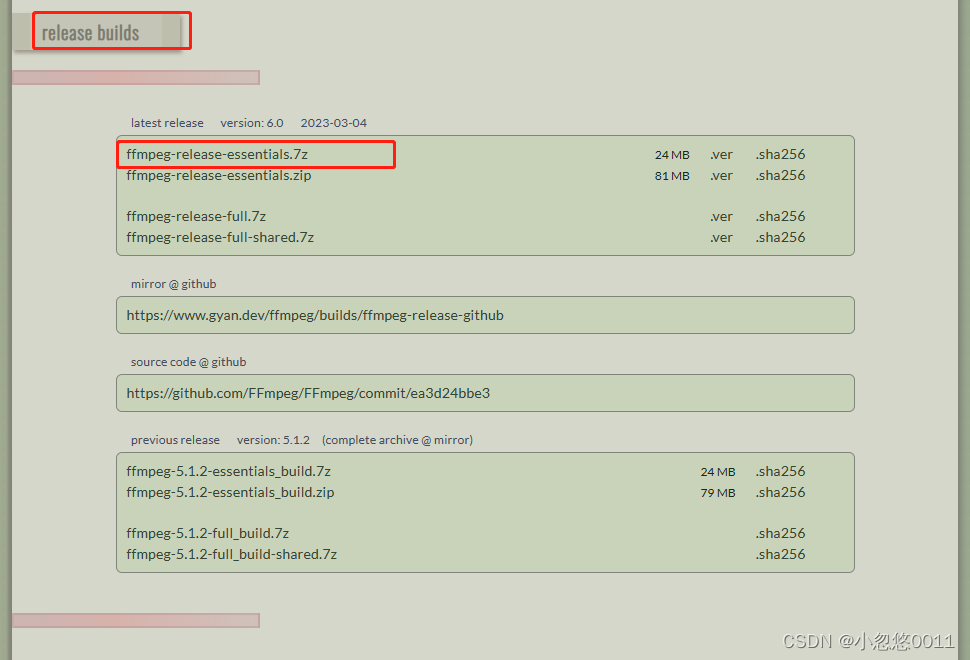Open .ver link for ffmpeg-release-essentials.7z
The image size is (970, 660).
click(x=721, y=154)
